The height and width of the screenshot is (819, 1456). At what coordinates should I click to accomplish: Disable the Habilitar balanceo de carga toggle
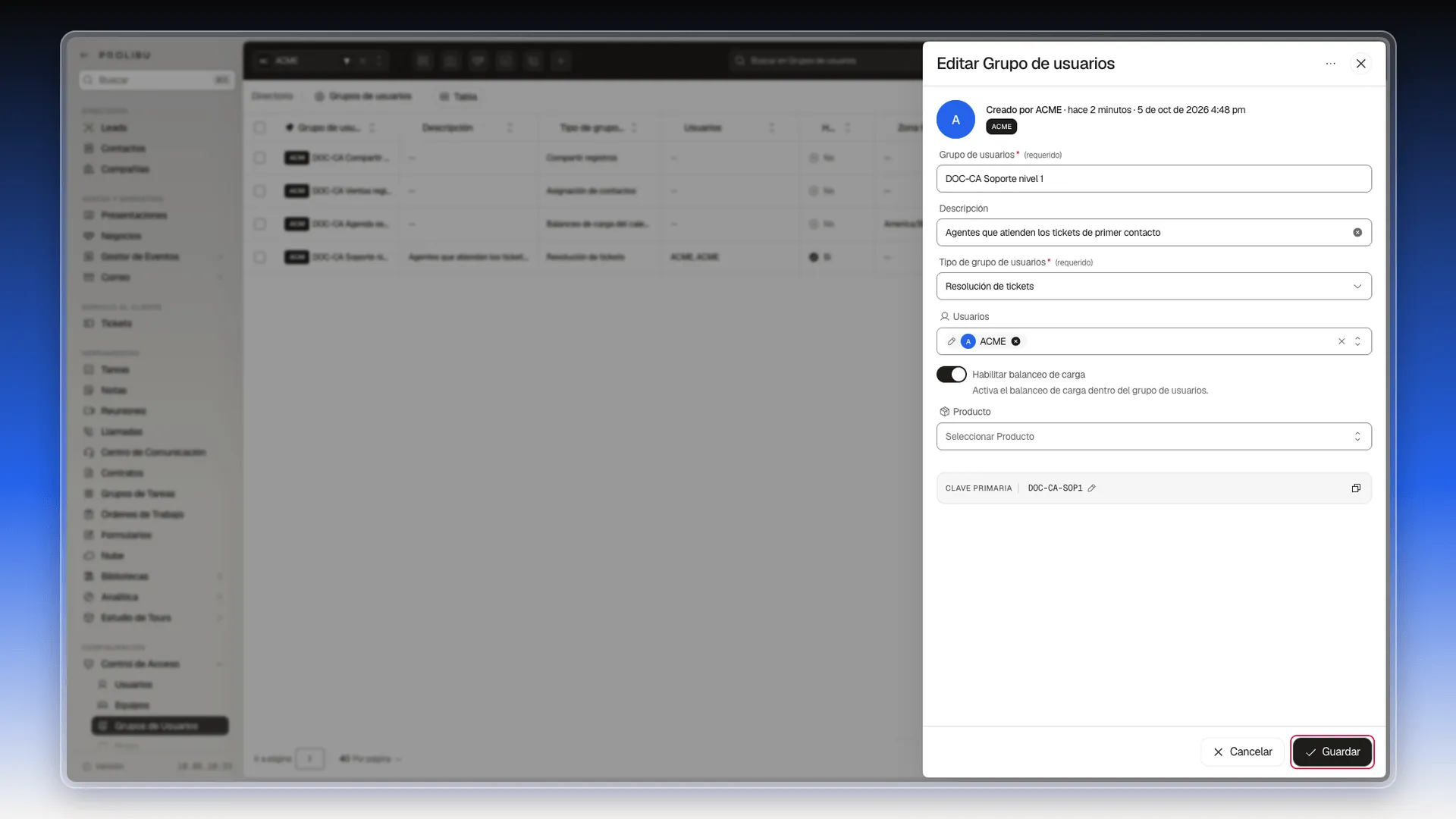[951, 375]
